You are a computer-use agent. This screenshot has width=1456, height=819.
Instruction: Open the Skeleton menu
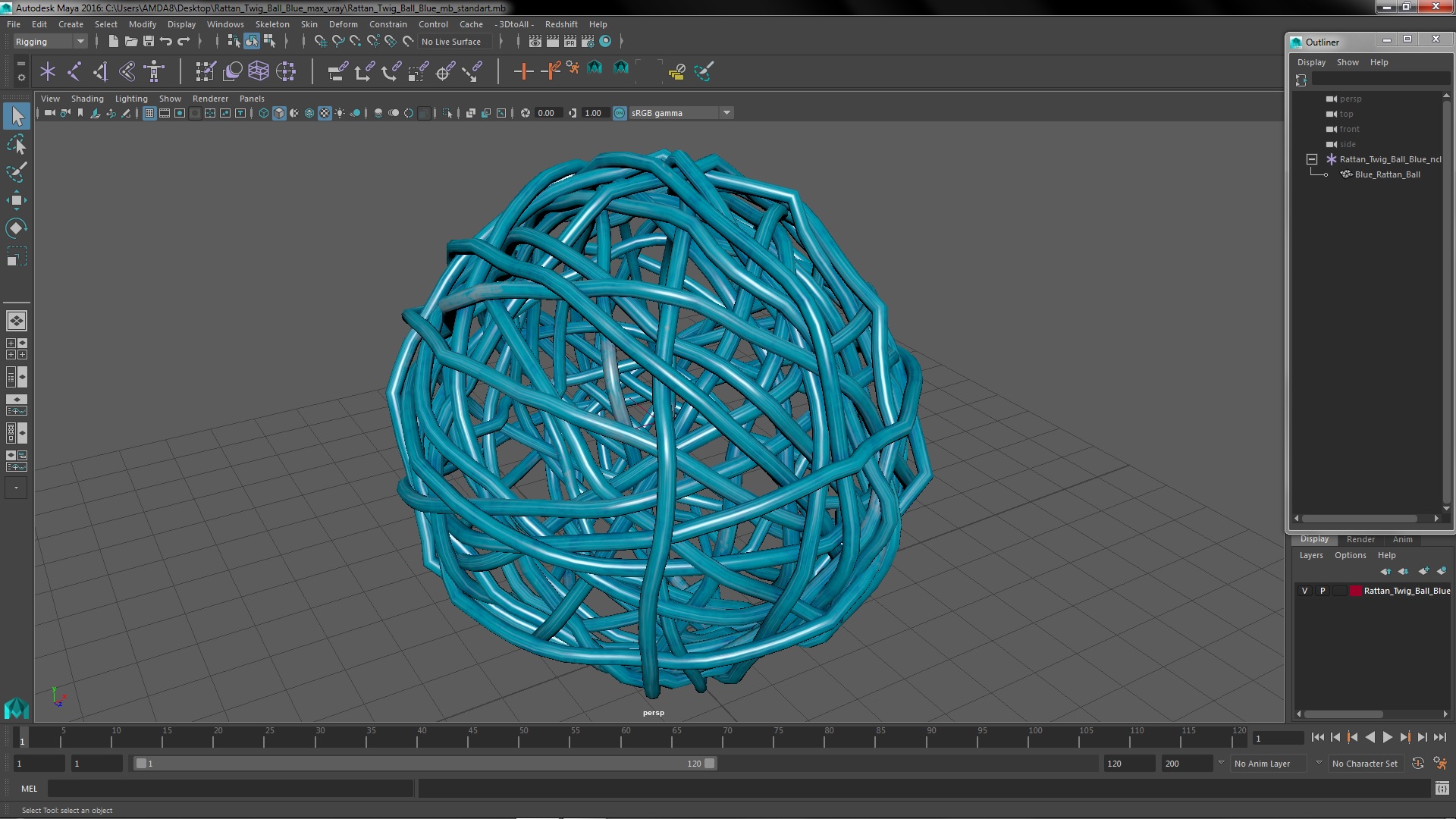click(x=272, y=24)
